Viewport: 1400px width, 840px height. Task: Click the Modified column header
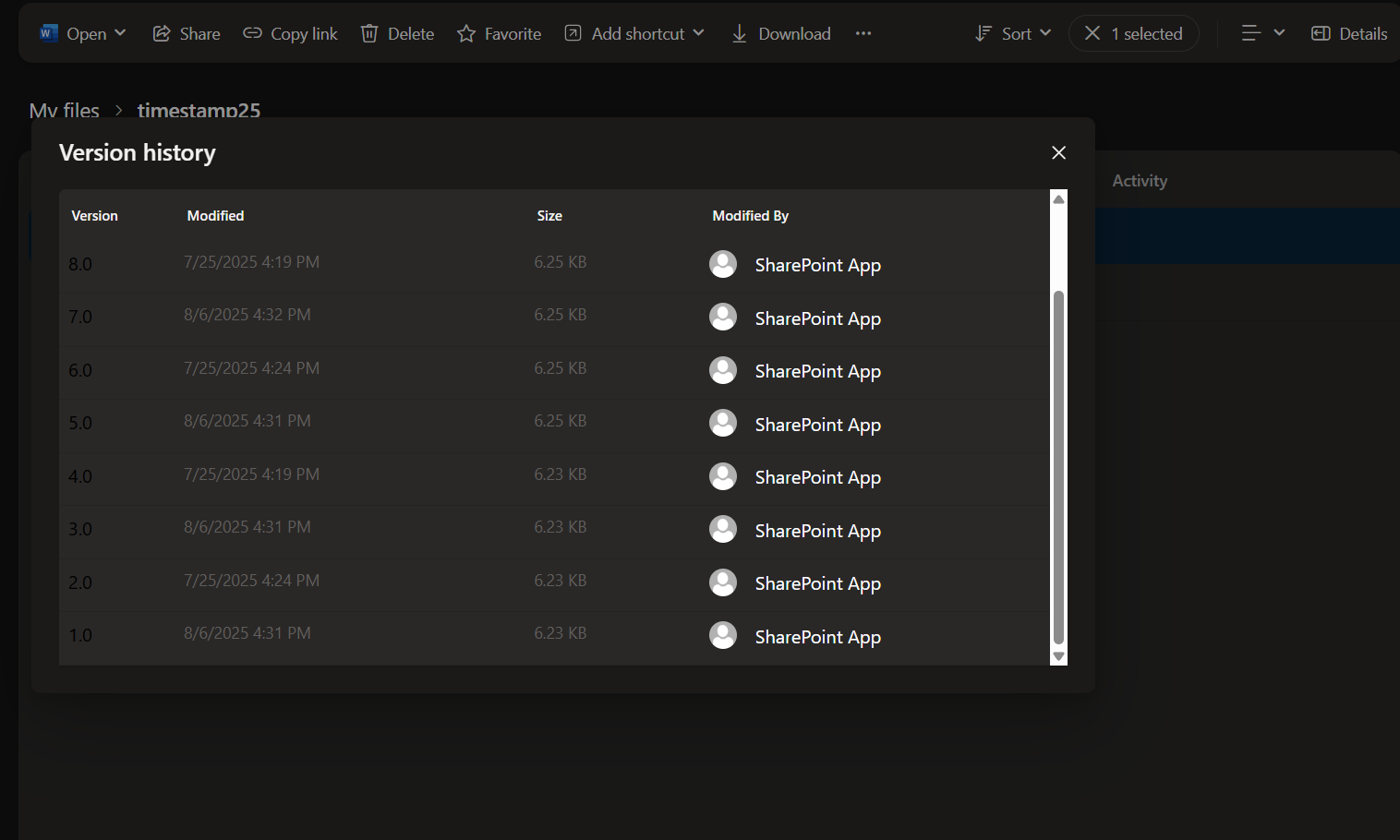216,216
